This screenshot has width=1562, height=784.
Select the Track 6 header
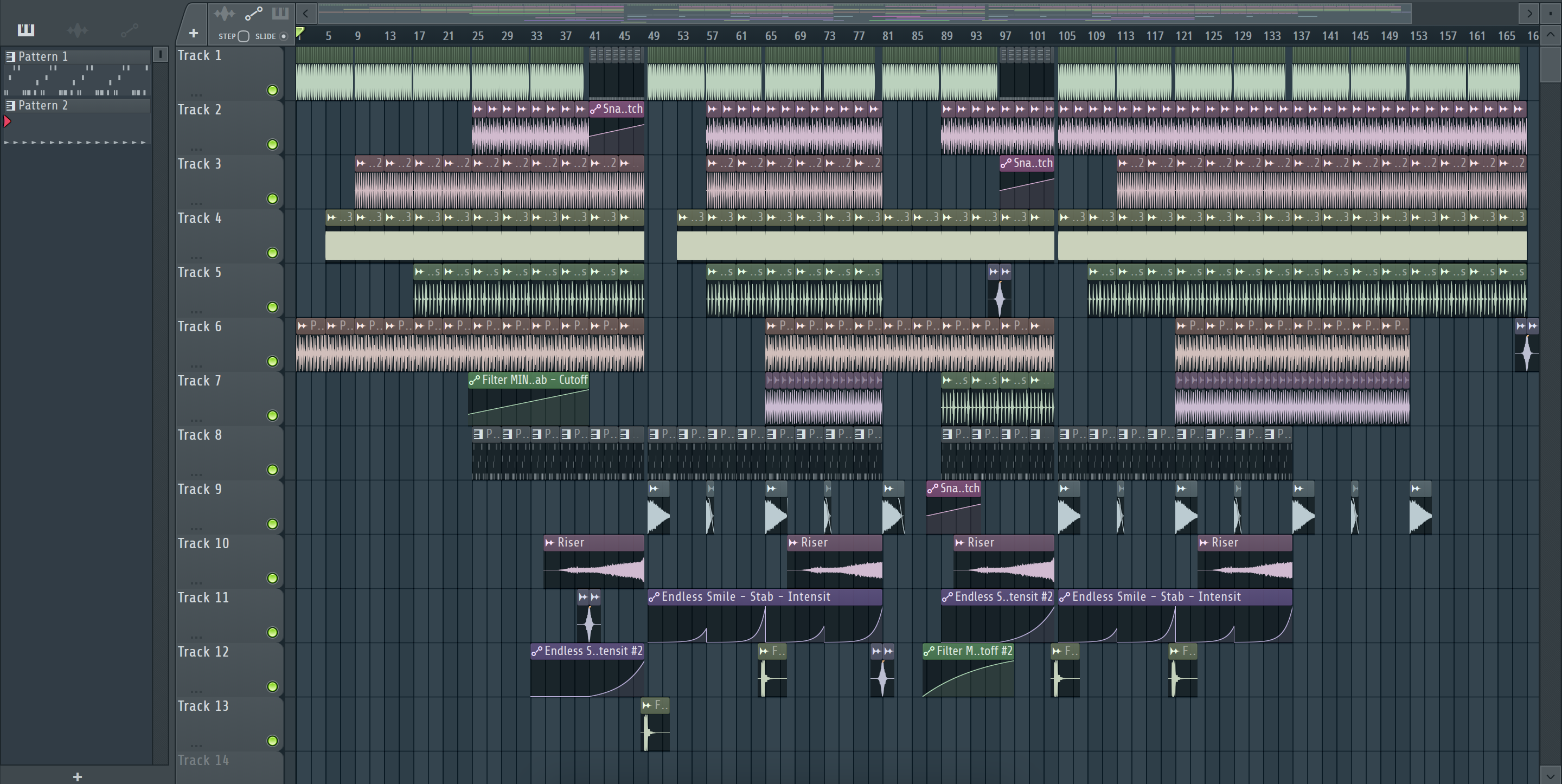tap(229, 344)
